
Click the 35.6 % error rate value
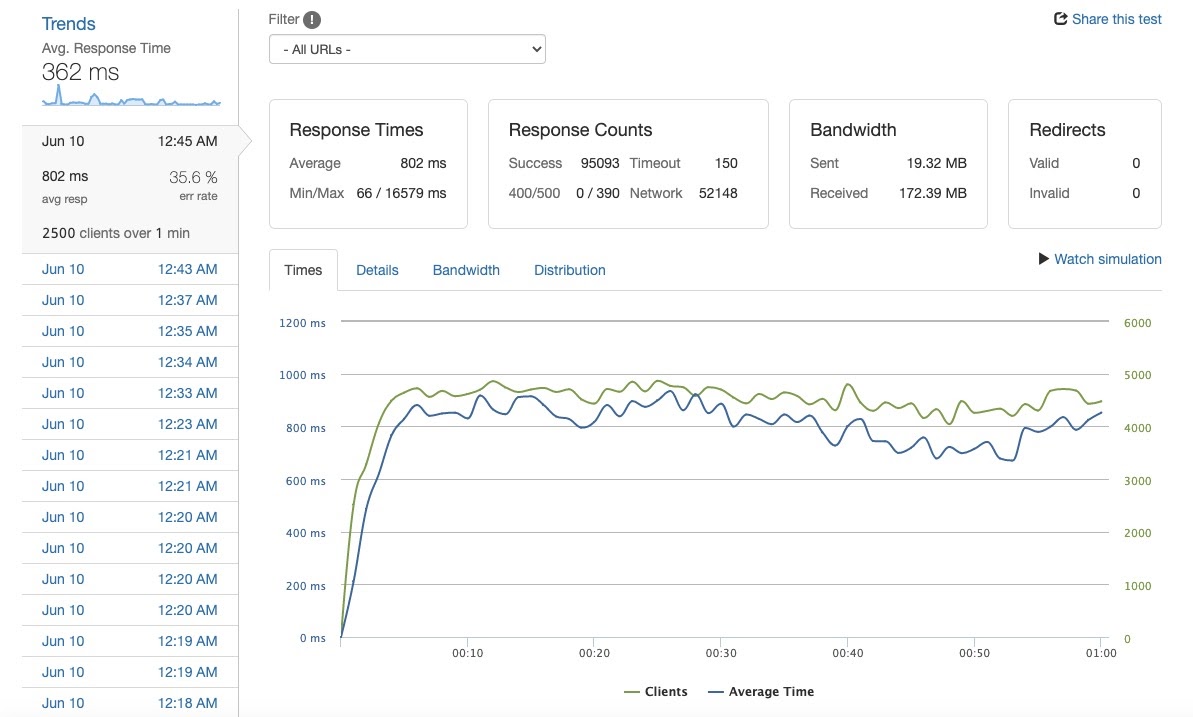[x=193, y=177]
